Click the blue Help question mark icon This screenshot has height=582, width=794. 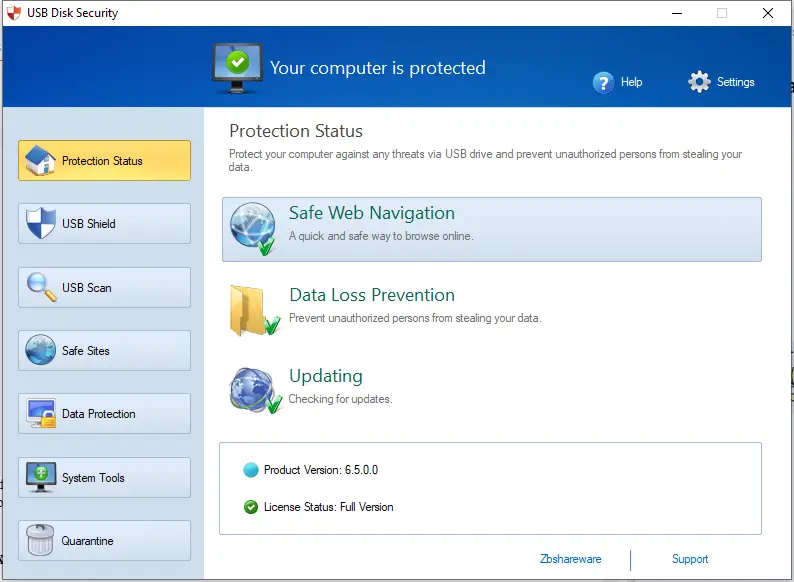pos(604,82)
